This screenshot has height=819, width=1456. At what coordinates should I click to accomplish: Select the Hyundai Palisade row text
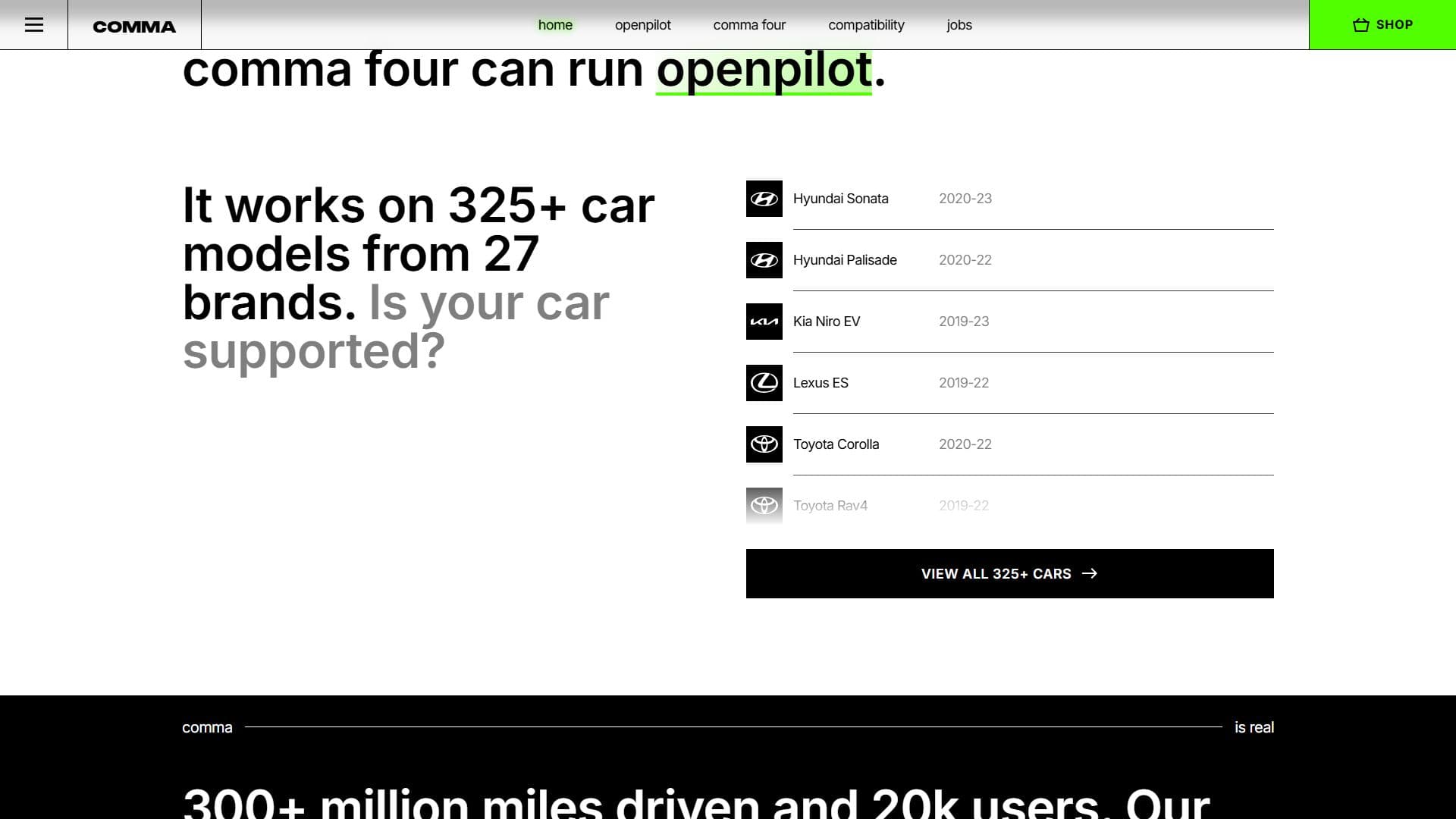tap(845, 260)
